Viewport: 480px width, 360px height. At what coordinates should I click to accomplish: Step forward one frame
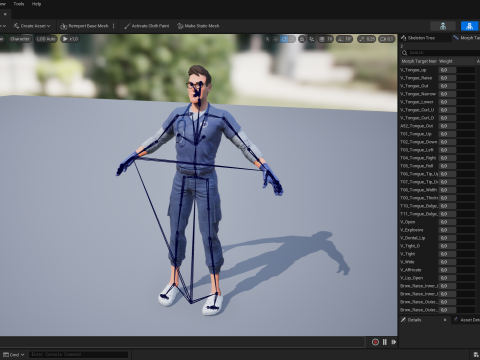pyautogui.click(x=393, y=342)
